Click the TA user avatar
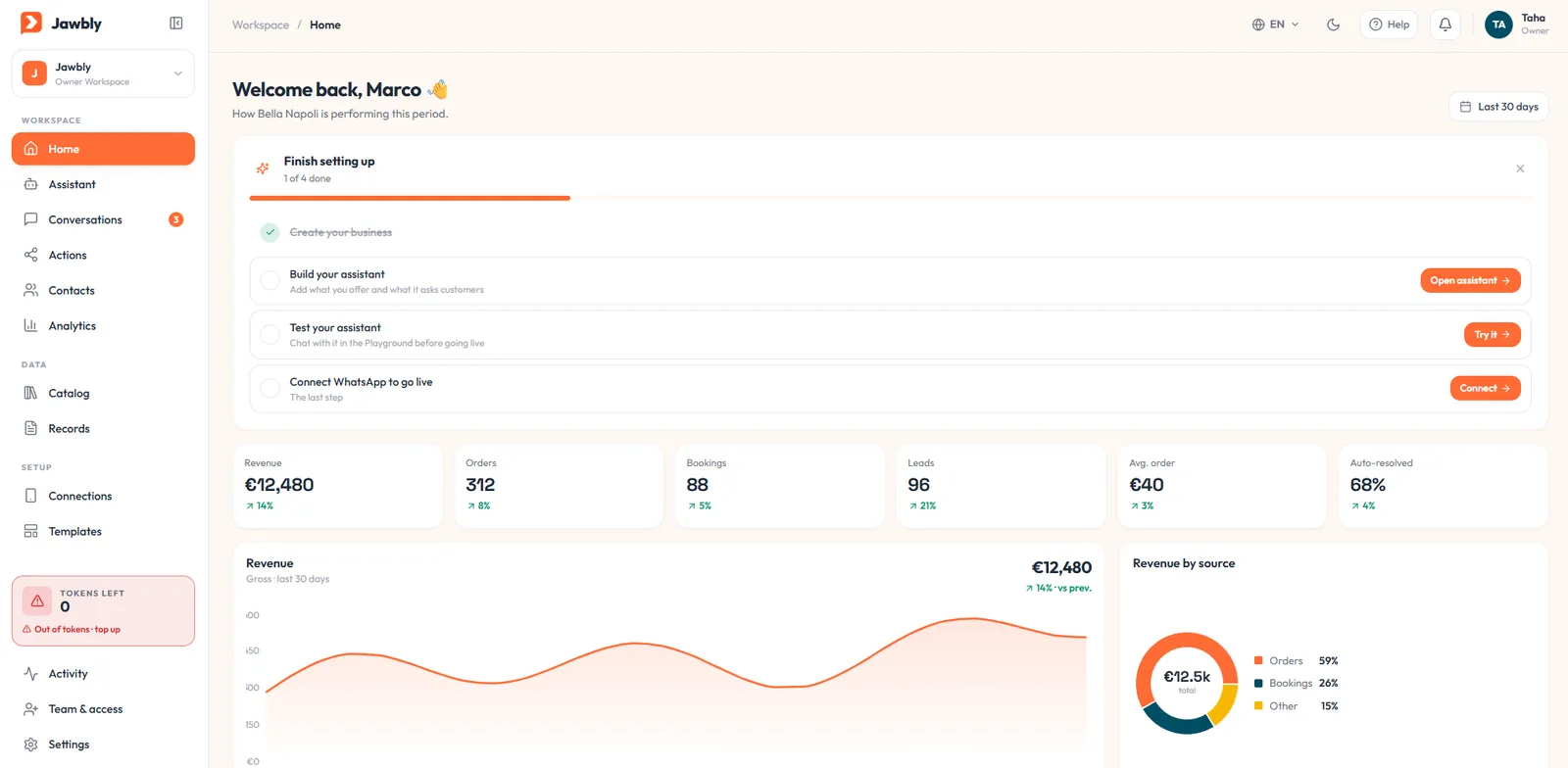The image size is (1568, 768). coord(1498,24)
